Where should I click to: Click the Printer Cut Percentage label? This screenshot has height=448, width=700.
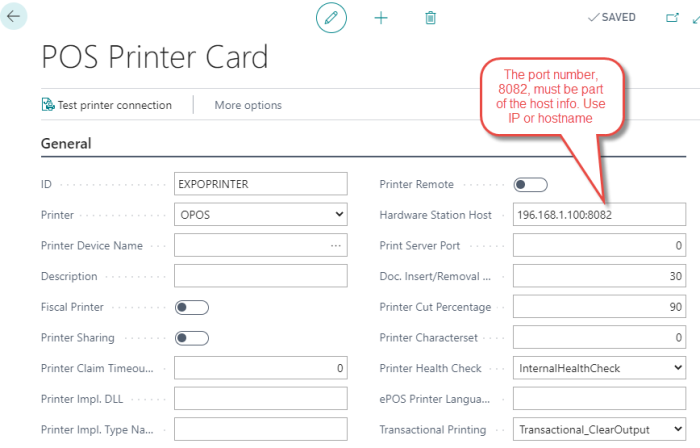pyautogui.click(x=435, y=307)
